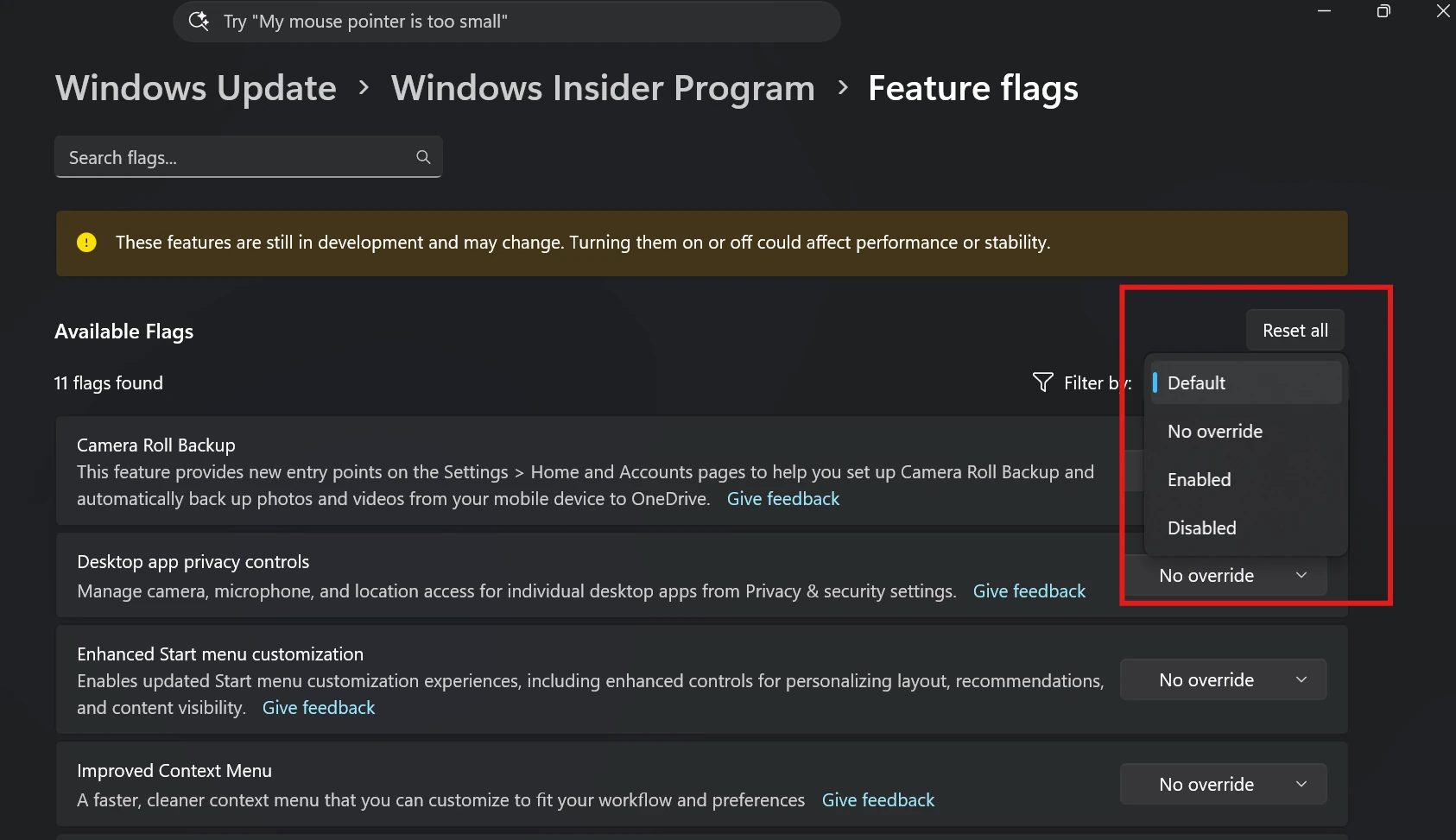This screenshot has width=1456, height=840.
Task: Click the Camera Roll Backup flag title
Action: click(156, 445)
